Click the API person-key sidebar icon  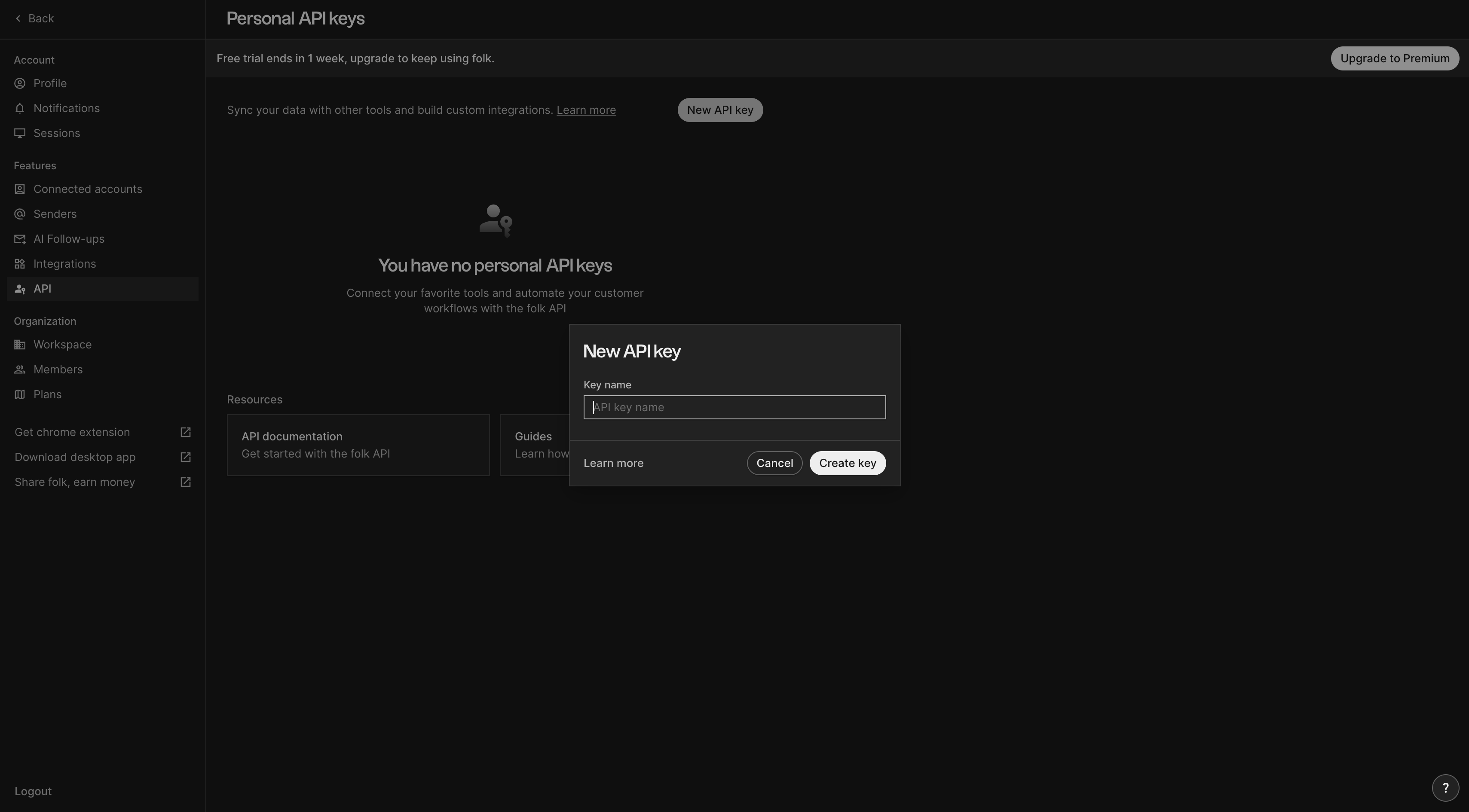[20, 289]
